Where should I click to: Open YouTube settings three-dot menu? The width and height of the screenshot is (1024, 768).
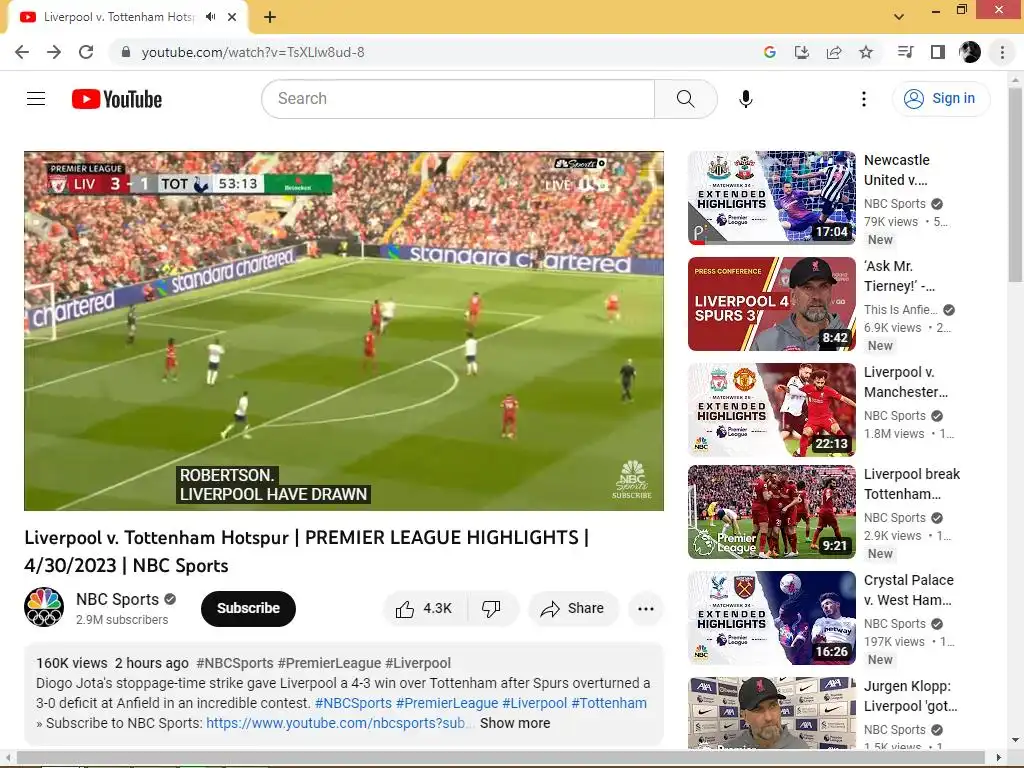863,99
